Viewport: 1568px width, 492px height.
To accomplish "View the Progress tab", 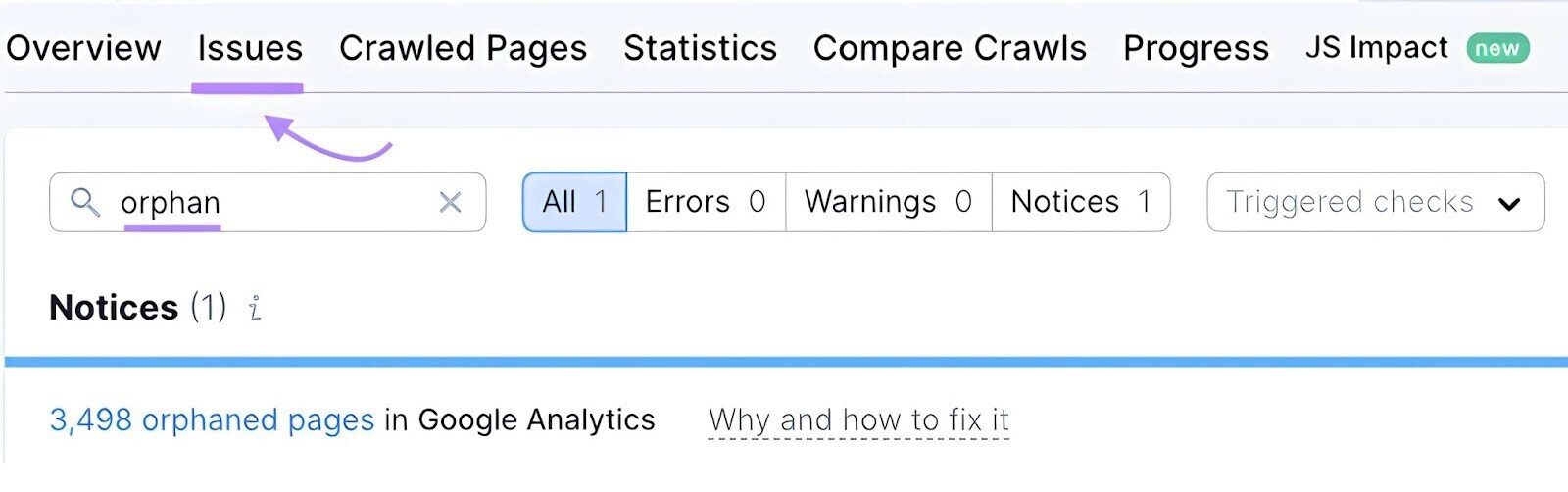I will coord(1196,48).
